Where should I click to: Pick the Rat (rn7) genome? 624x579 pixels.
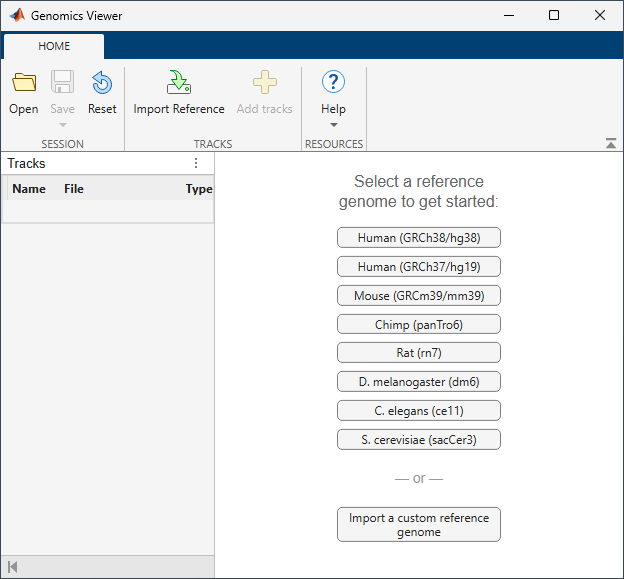(x=419, y=353)
